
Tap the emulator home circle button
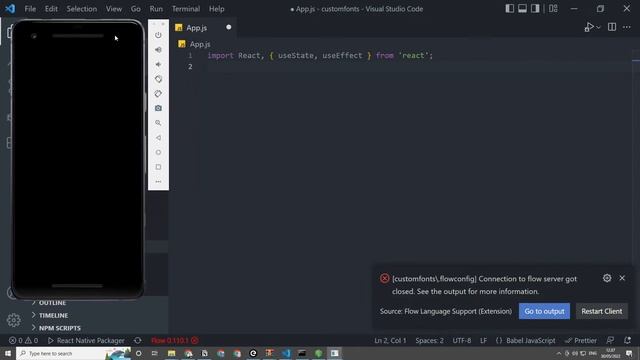(x=158, y=152)
